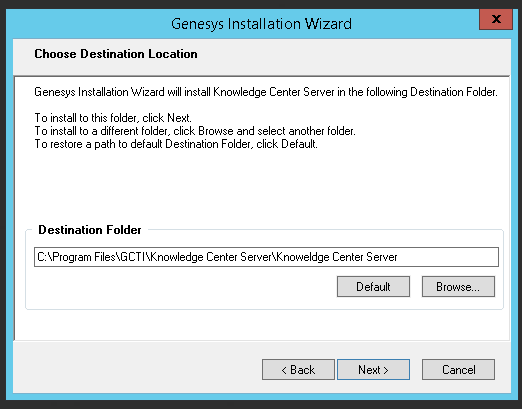Screen dimensions: 522x409
Task: Click the 'will install Knowledge Center Server' sentence
Action: coord(266,92)
